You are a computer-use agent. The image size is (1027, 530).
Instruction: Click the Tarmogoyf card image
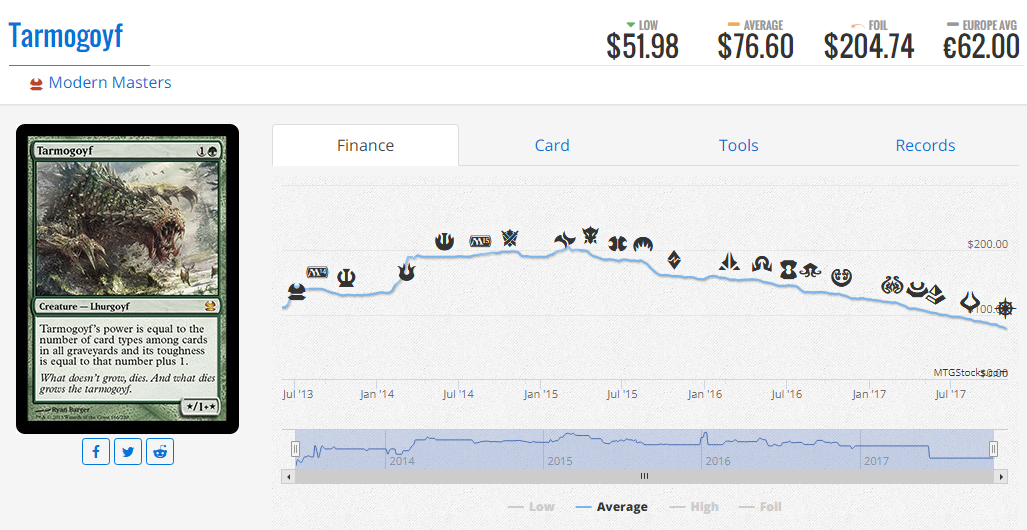(128, 278)
